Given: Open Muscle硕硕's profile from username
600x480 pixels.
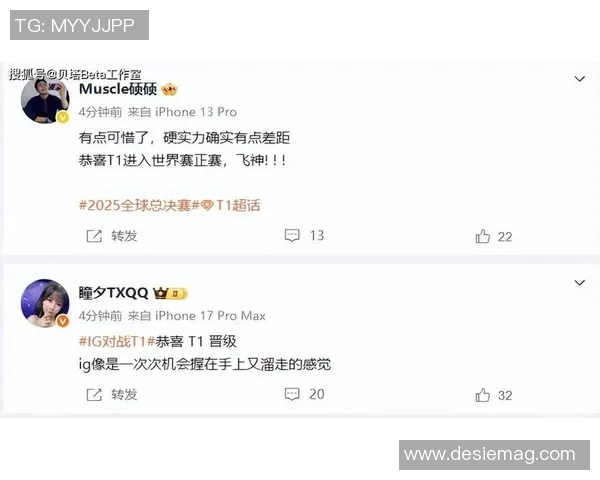Looking at the screenshot, I should [118, 89].
